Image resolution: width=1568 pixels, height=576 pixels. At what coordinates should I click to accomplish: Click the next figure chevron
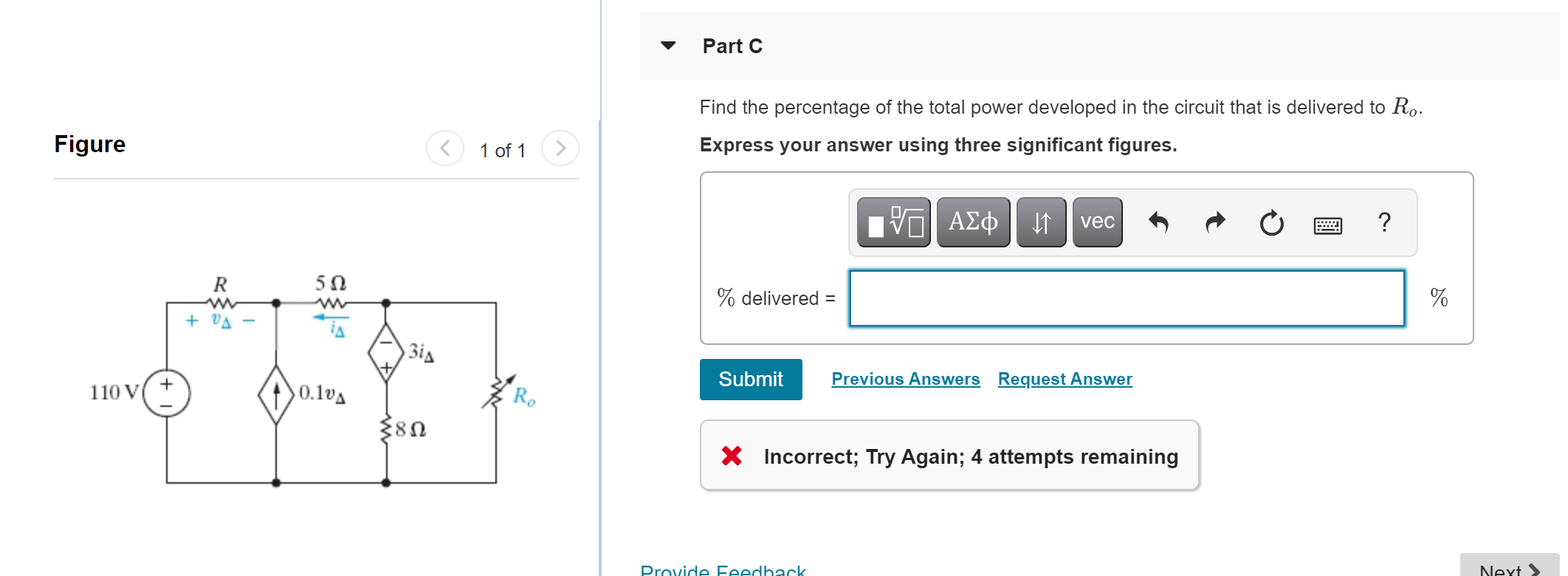[x=560, y=148]
